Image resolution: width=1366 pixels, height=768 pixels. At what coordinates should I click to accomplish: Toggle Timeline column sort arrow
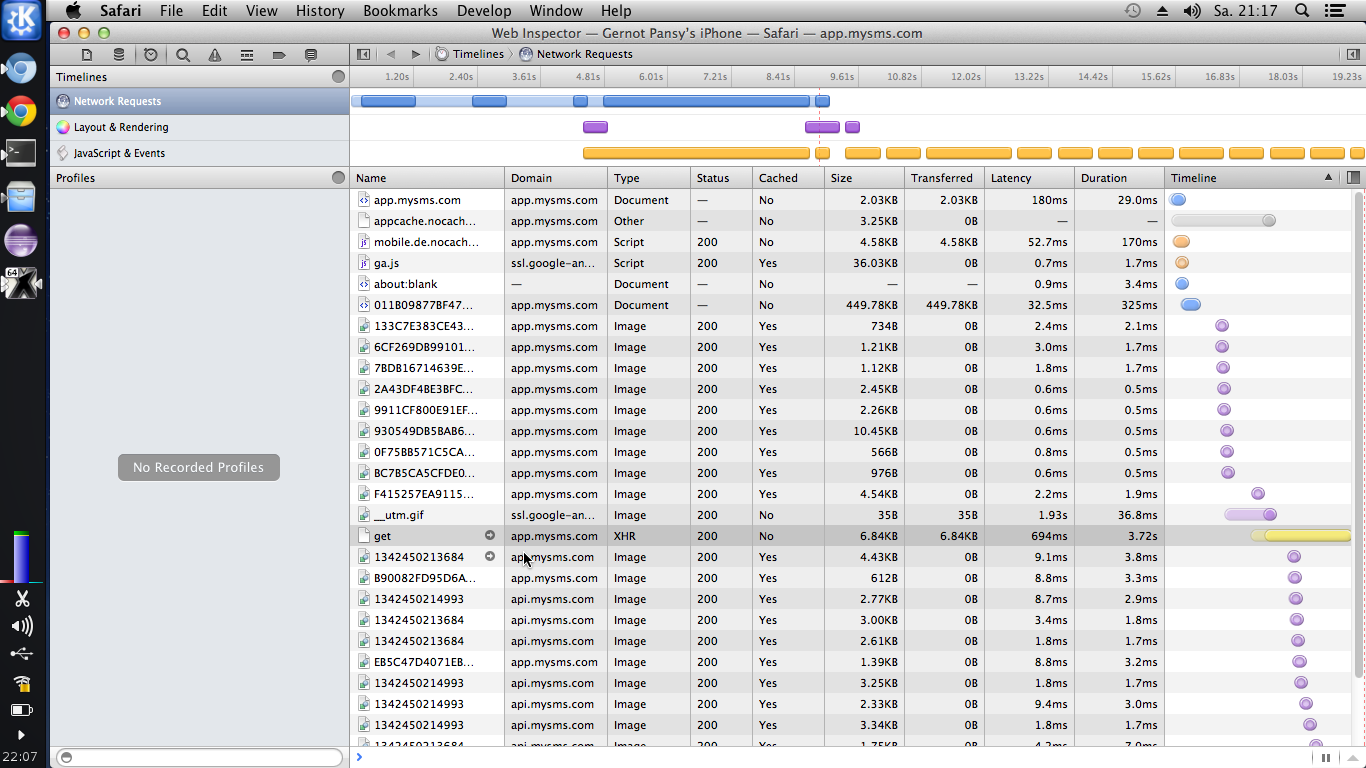[1328, 177]
